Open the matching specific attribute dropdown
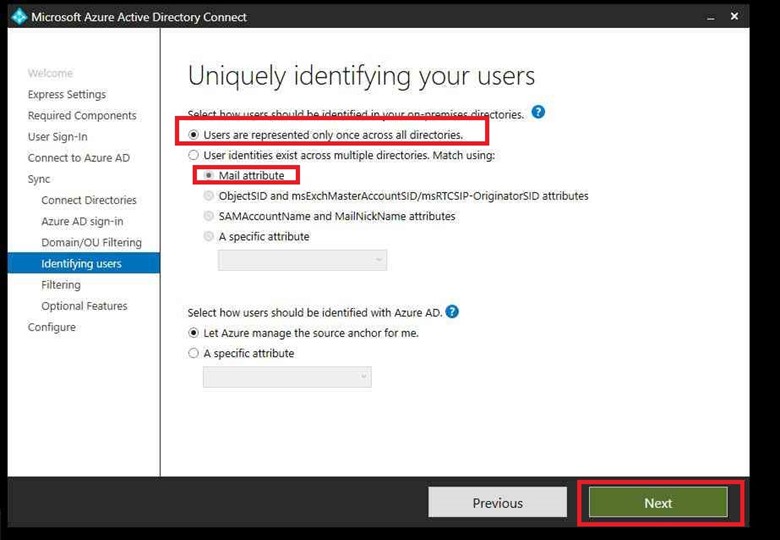 302,260
